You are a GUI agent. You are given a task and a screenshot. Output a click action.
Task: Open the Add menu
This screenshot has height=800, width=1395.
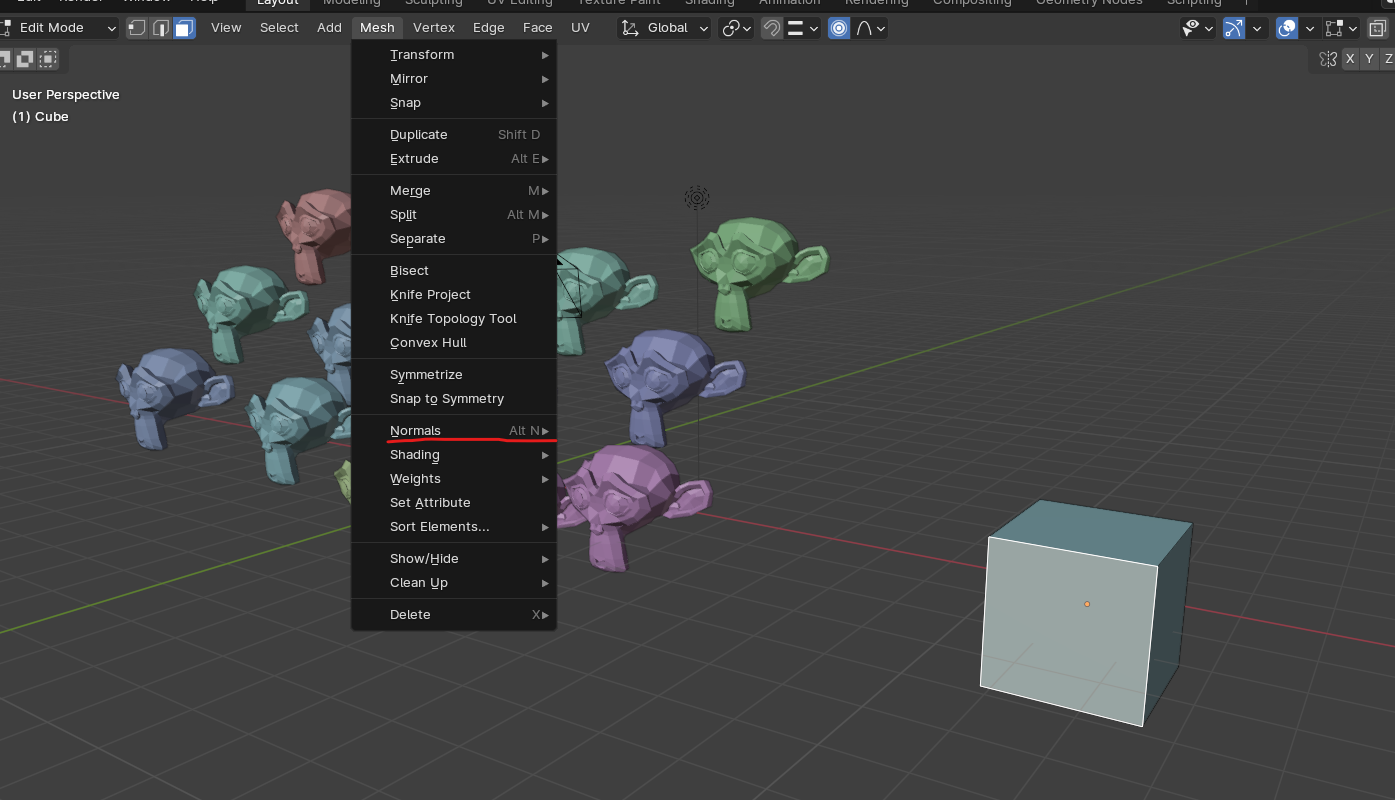(x=329, y=28)
